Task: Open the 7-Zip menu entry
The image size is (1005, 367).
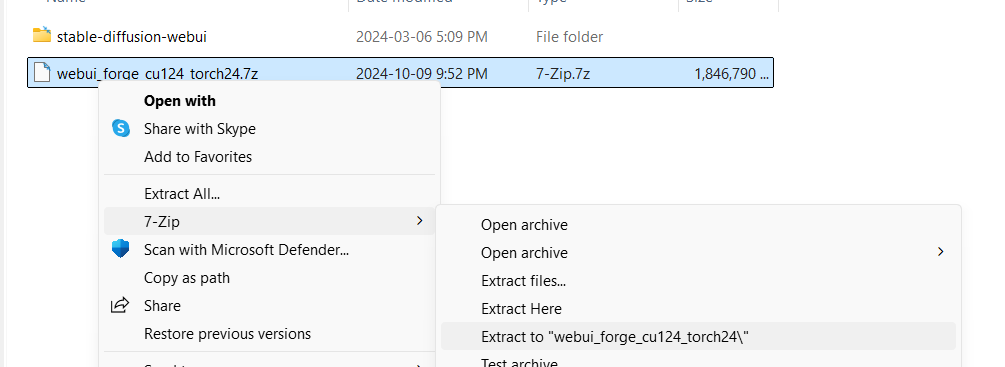Action: 269,221
